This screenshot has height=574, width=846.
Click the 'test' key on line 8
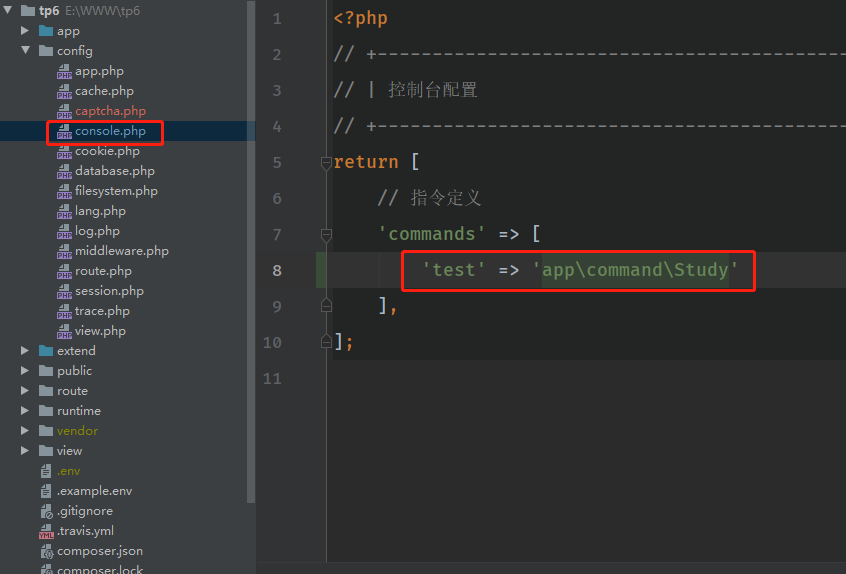454,270
